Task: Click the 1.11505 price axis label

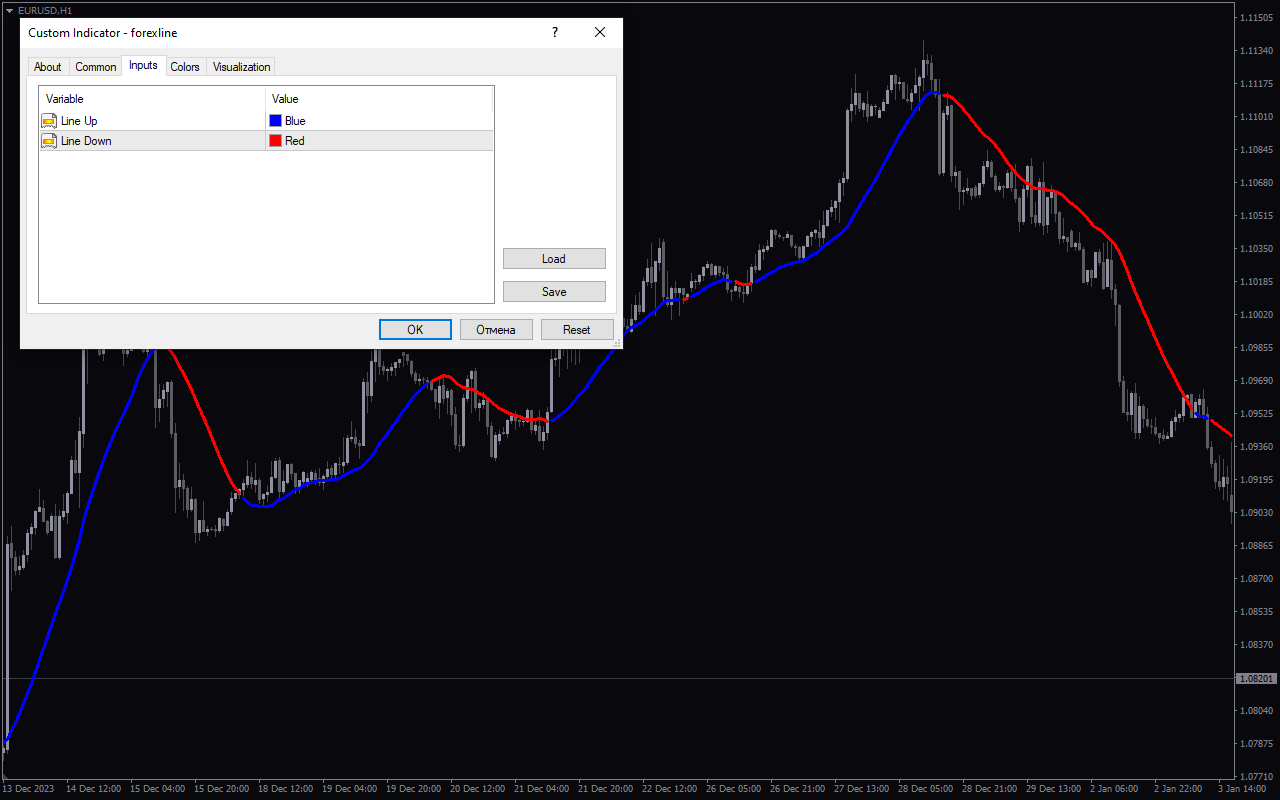Action: coord(1256,18)
